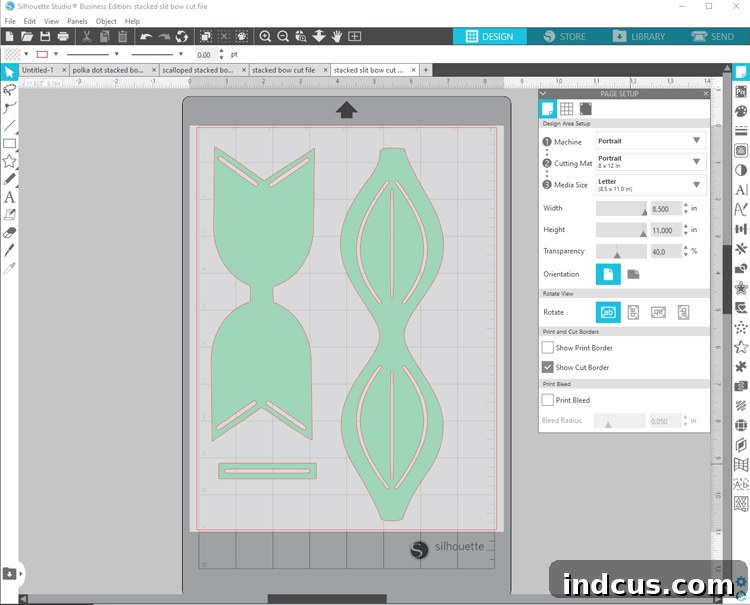Select the grid settings tab icon
The height and width of the screenshot is (605, 750).
click(x=566, y=109)
